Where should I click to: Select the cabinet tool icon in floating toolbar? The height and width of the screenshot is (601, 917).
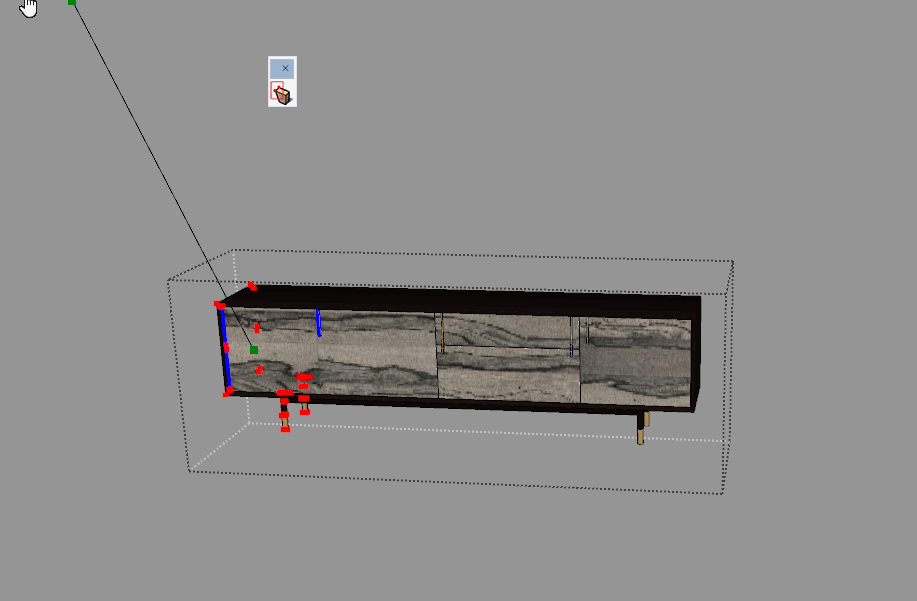tap(282, 94)
